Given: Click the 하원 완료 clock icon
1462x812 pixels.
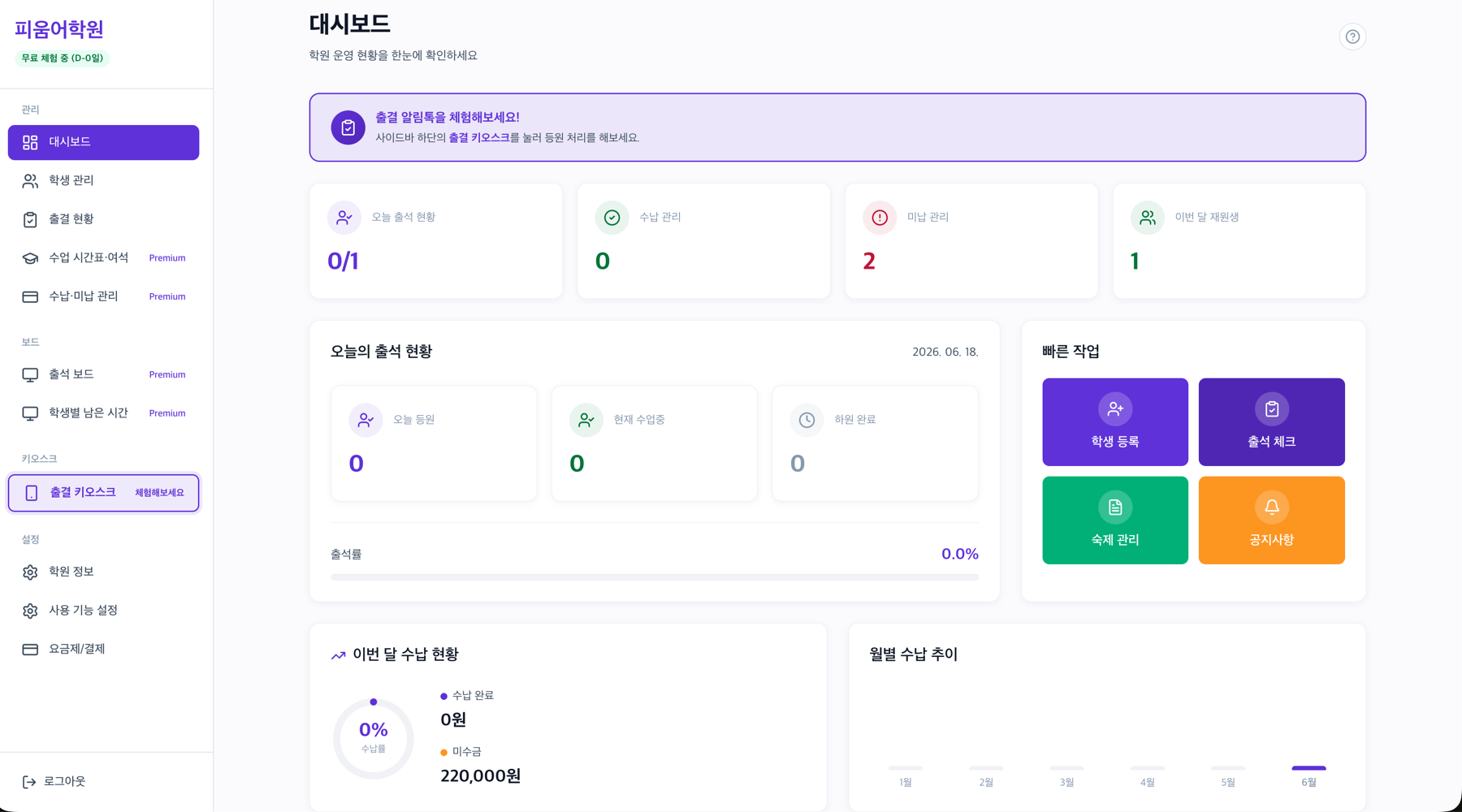Looking at the screenshot, I should (x=807, y=420).
